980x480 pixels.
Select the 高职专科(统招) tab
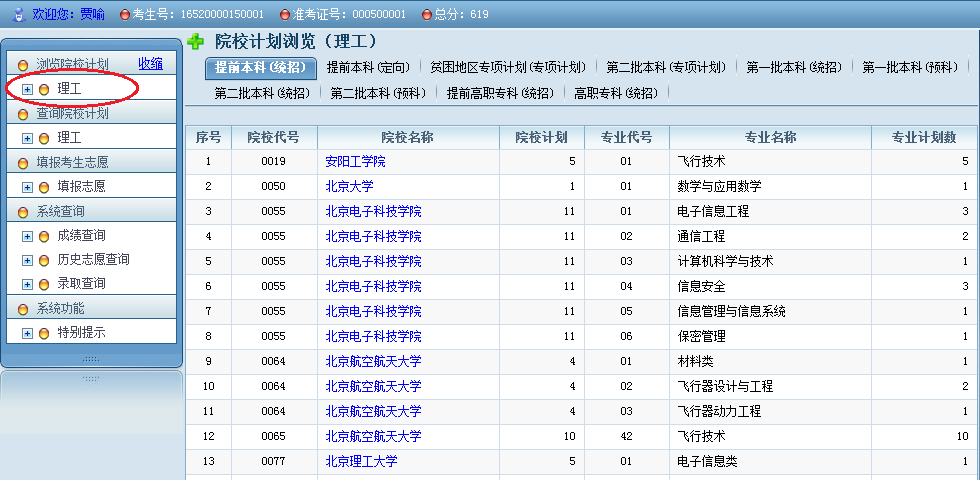[x=615, y=93]
